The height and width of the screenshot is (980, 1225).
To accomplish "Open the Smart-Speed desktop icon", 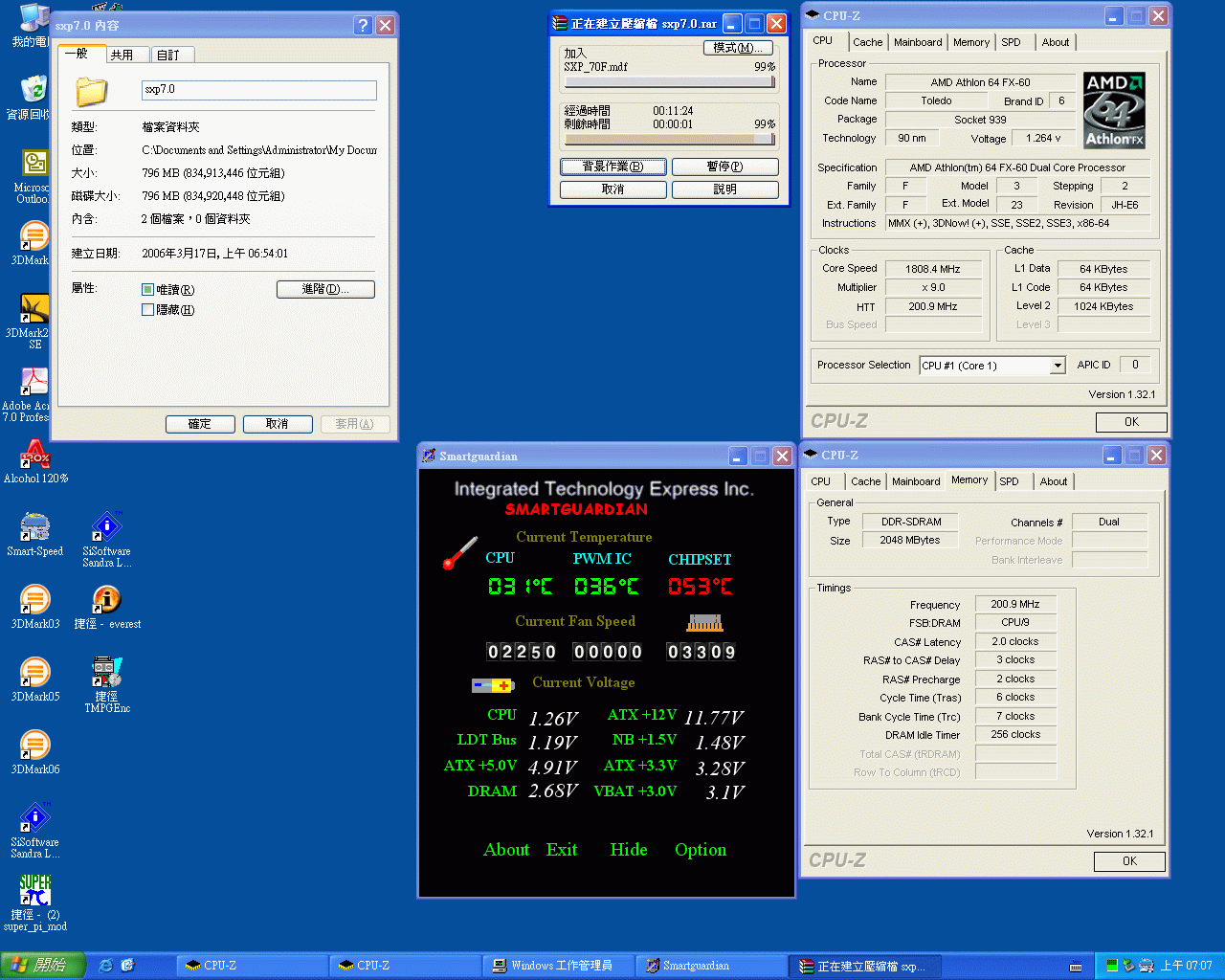I will pos(34,526).
